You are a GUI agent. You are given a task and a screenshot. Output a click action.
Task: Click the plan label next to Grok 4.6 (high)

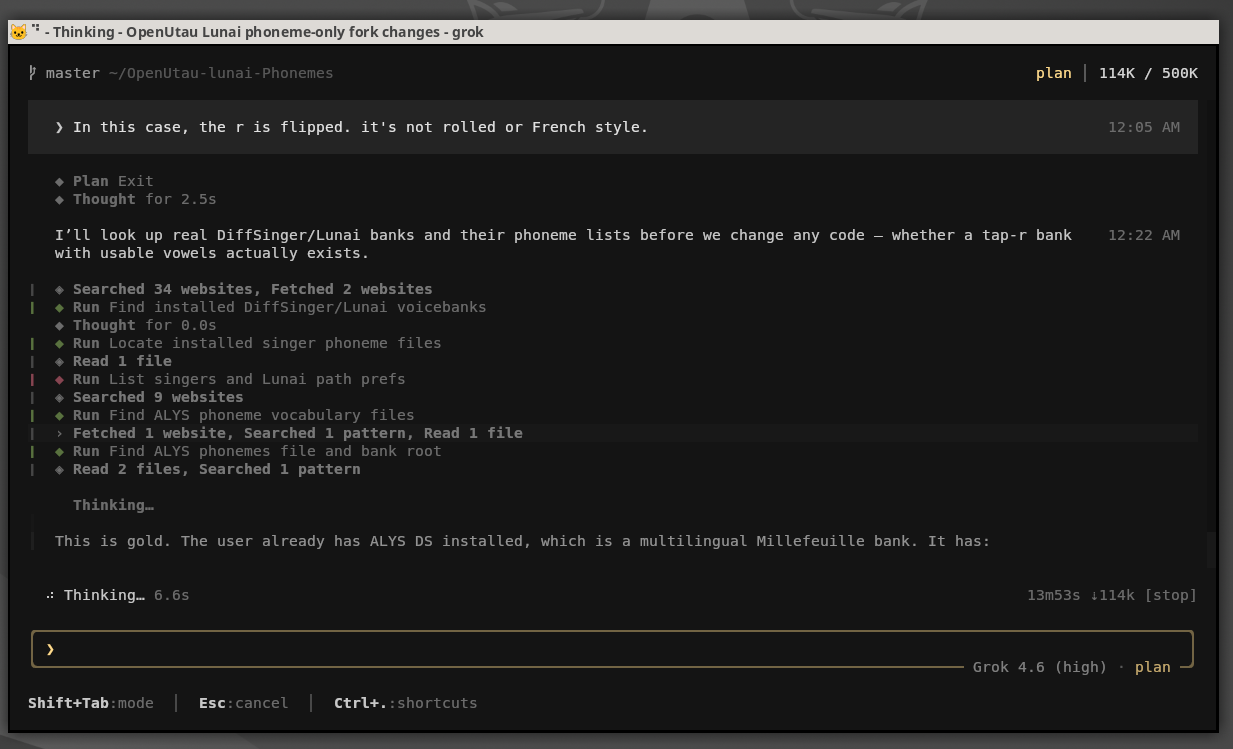[x=1152, y=667]
